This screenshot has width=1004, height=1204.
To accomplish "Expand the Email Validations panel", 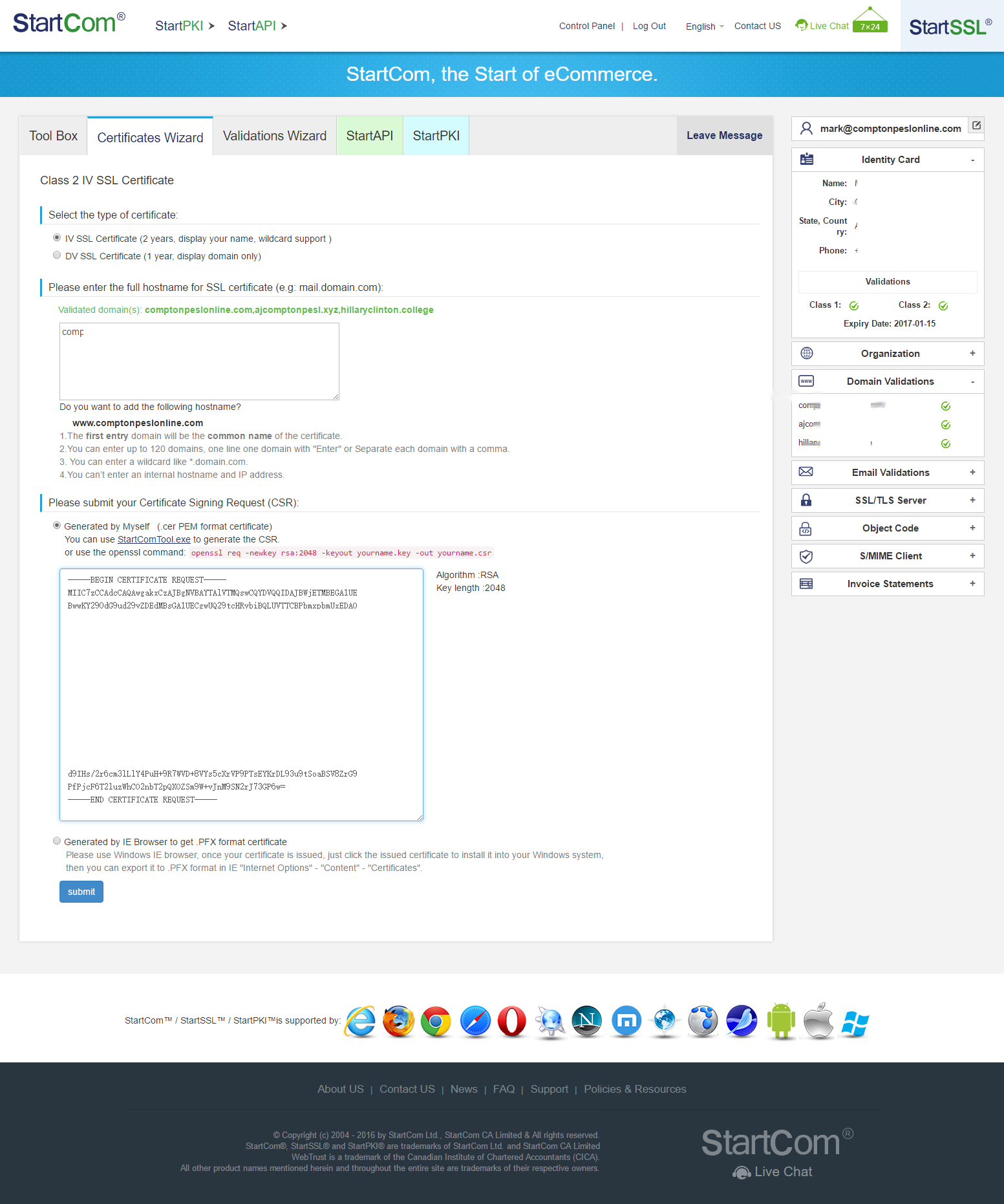I will point(972,472).
